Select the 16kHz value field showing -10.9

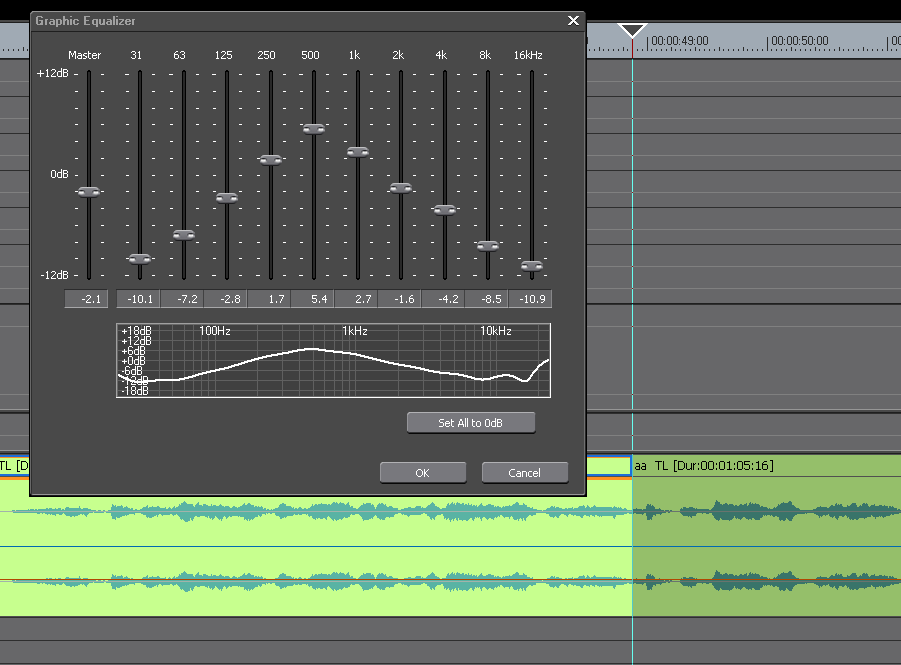(530, 299)
